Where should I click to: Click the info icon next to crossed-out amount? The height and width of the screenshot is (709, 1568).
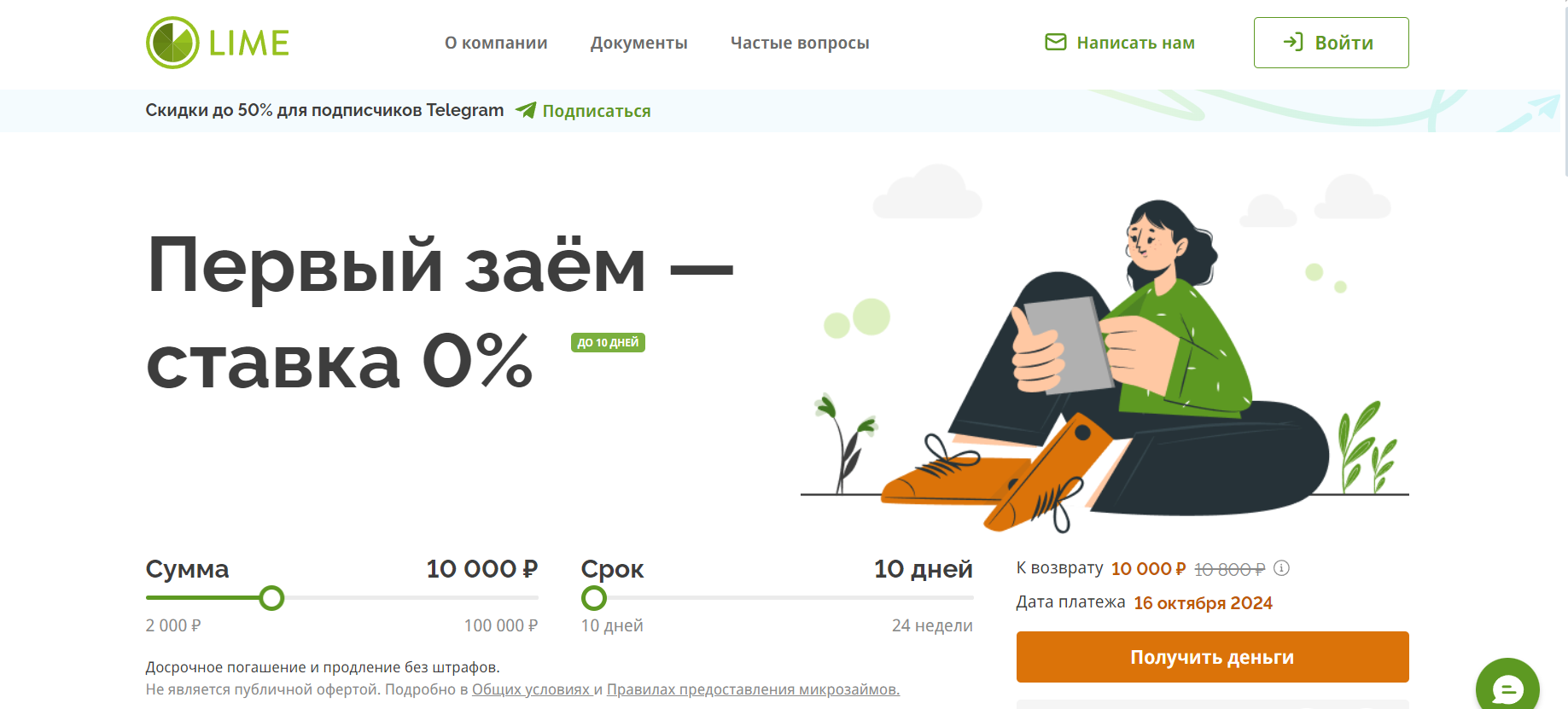coord(1281,568)
